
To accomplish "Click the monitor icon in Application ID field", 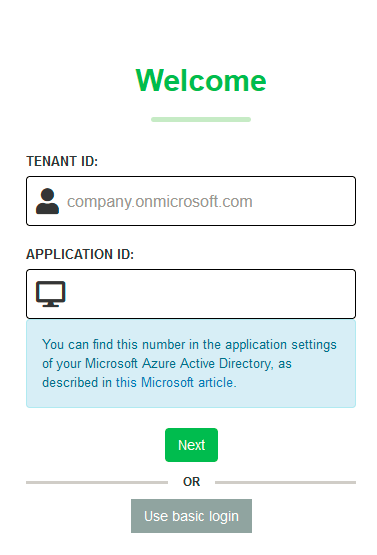I will coord(51,294).
